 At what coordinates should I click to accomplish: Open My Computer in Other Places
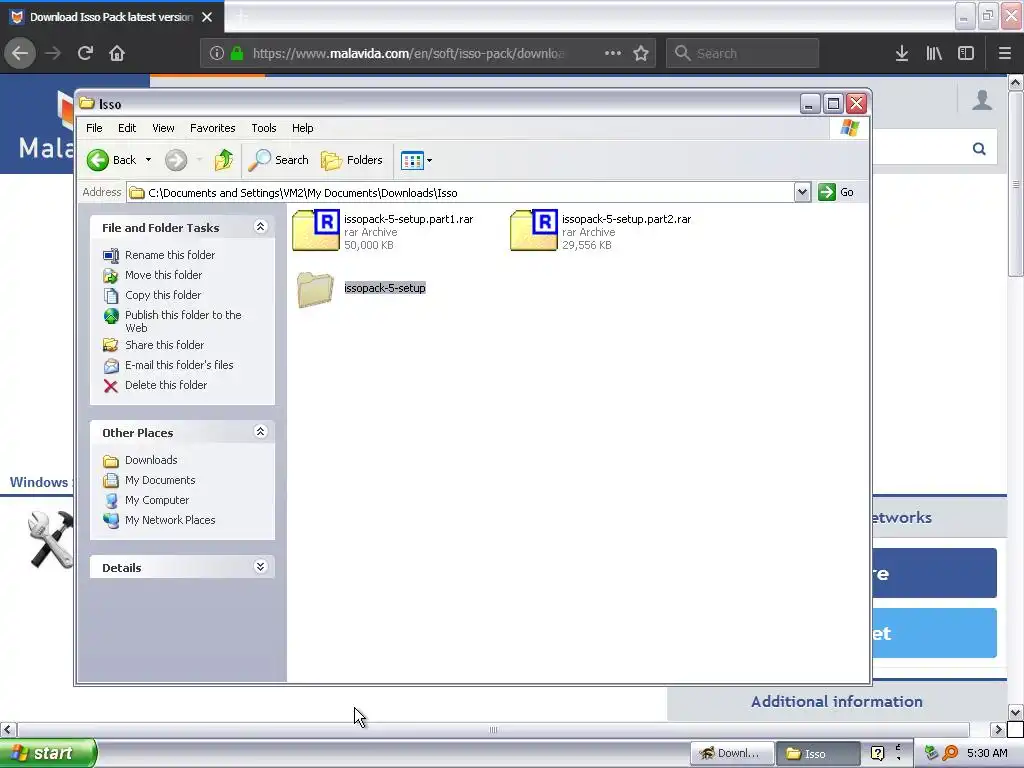[157, 500]
